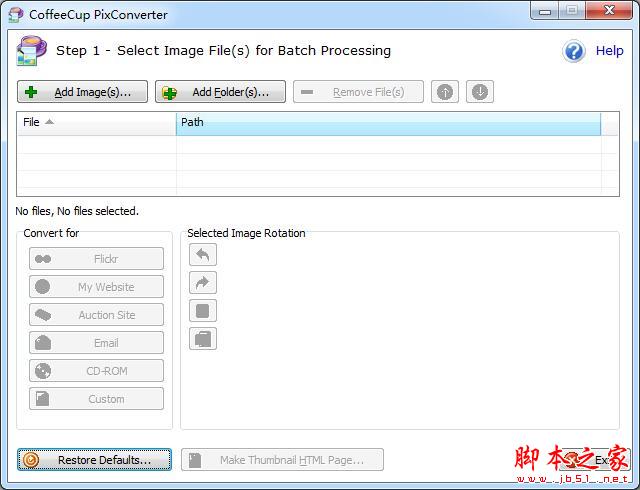Click the fourth rotation icon (stacked pages)
640x490 pixels.
(x=203, y=339)
